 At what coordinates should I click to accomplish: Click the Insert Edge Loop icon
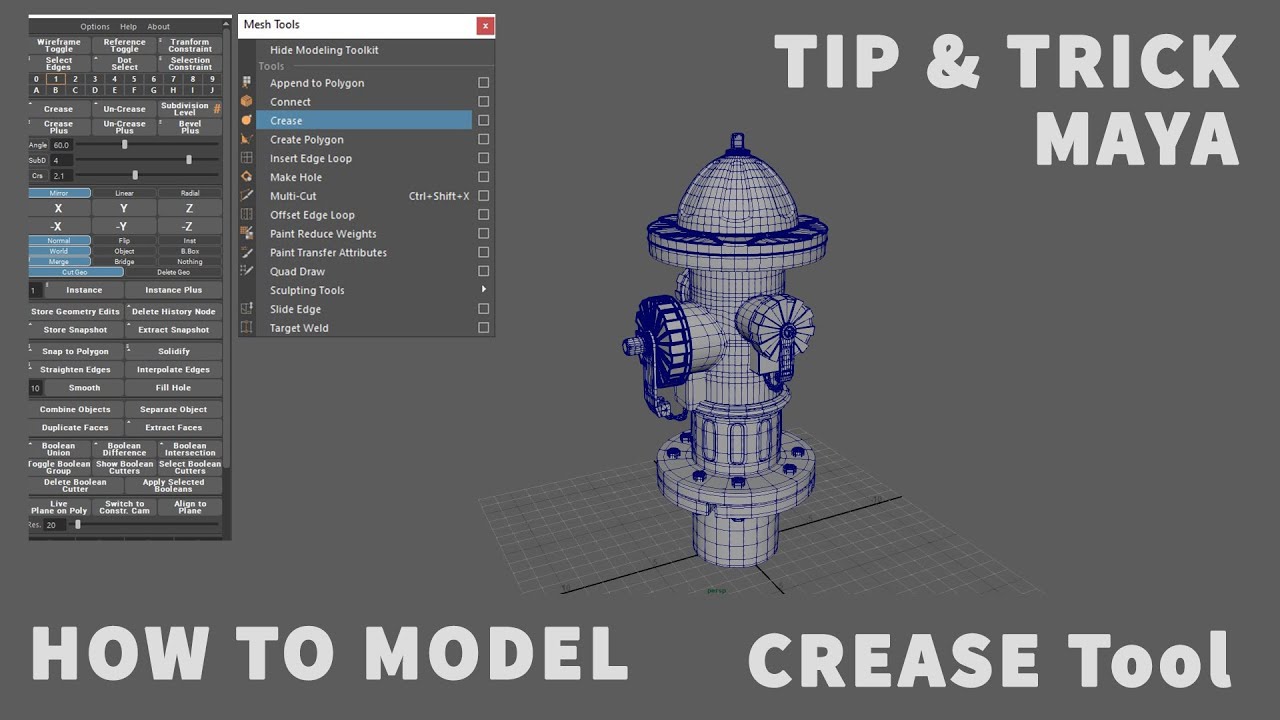point(247,158)
